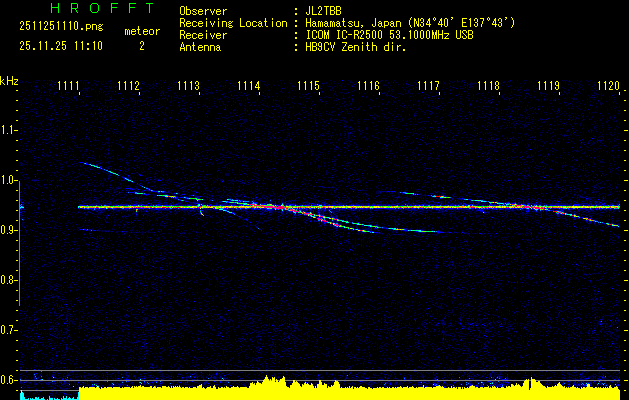Click the 1117 time marker
The image size is (629, 400).
click(x=429, y=87)
